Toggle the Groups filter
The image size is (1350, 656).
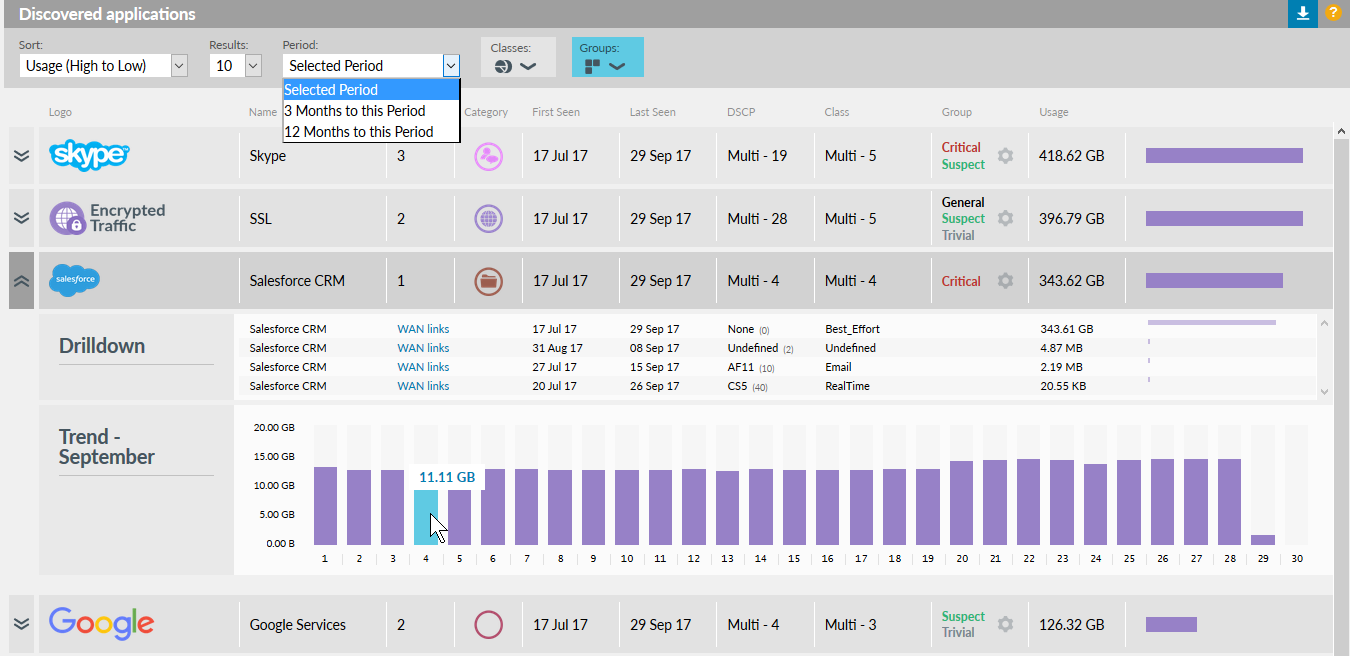coord(606,66)
